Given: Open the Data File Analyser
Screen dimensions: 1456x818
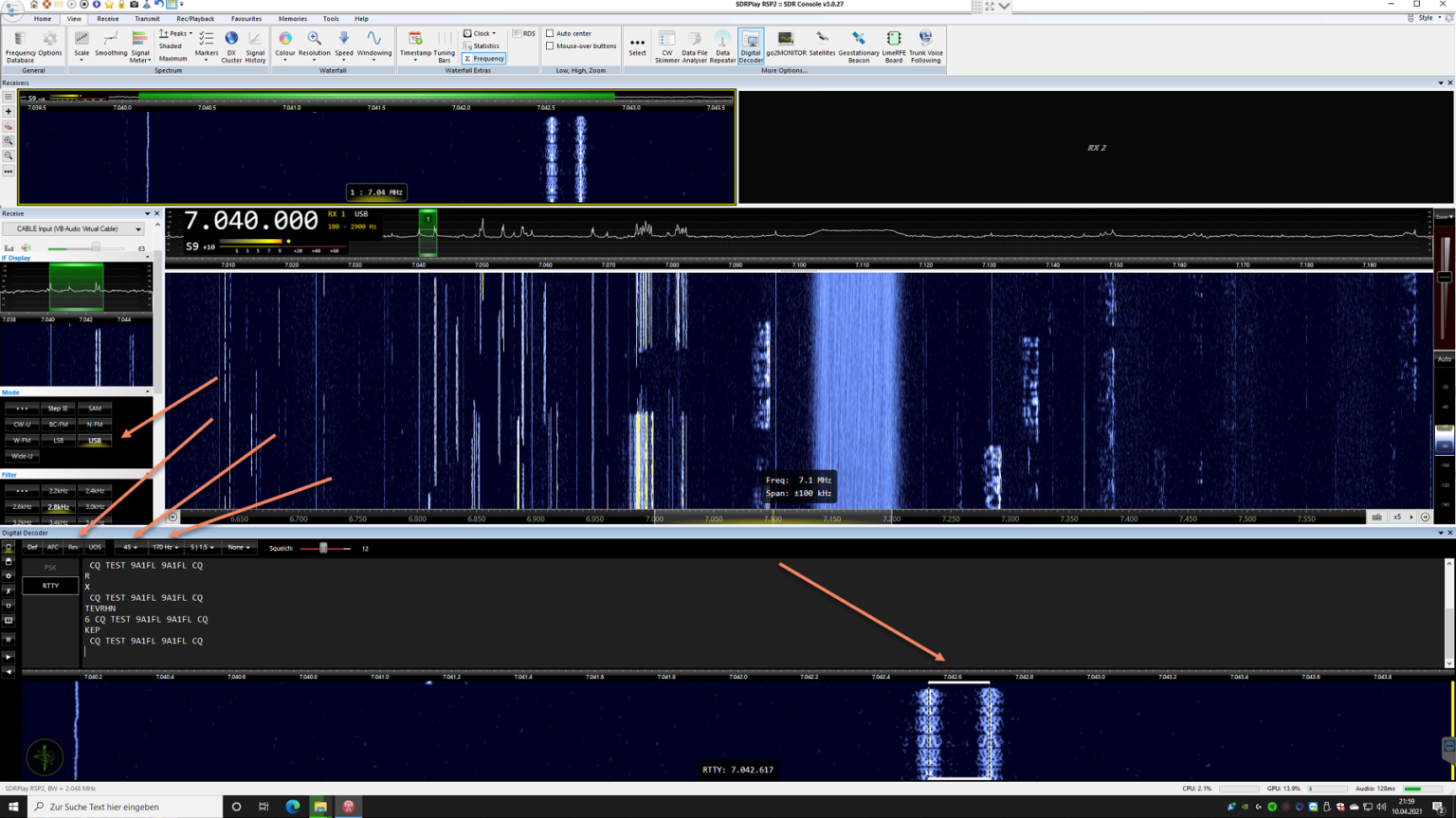Looking at the screenshot, I should click(695, 46).
